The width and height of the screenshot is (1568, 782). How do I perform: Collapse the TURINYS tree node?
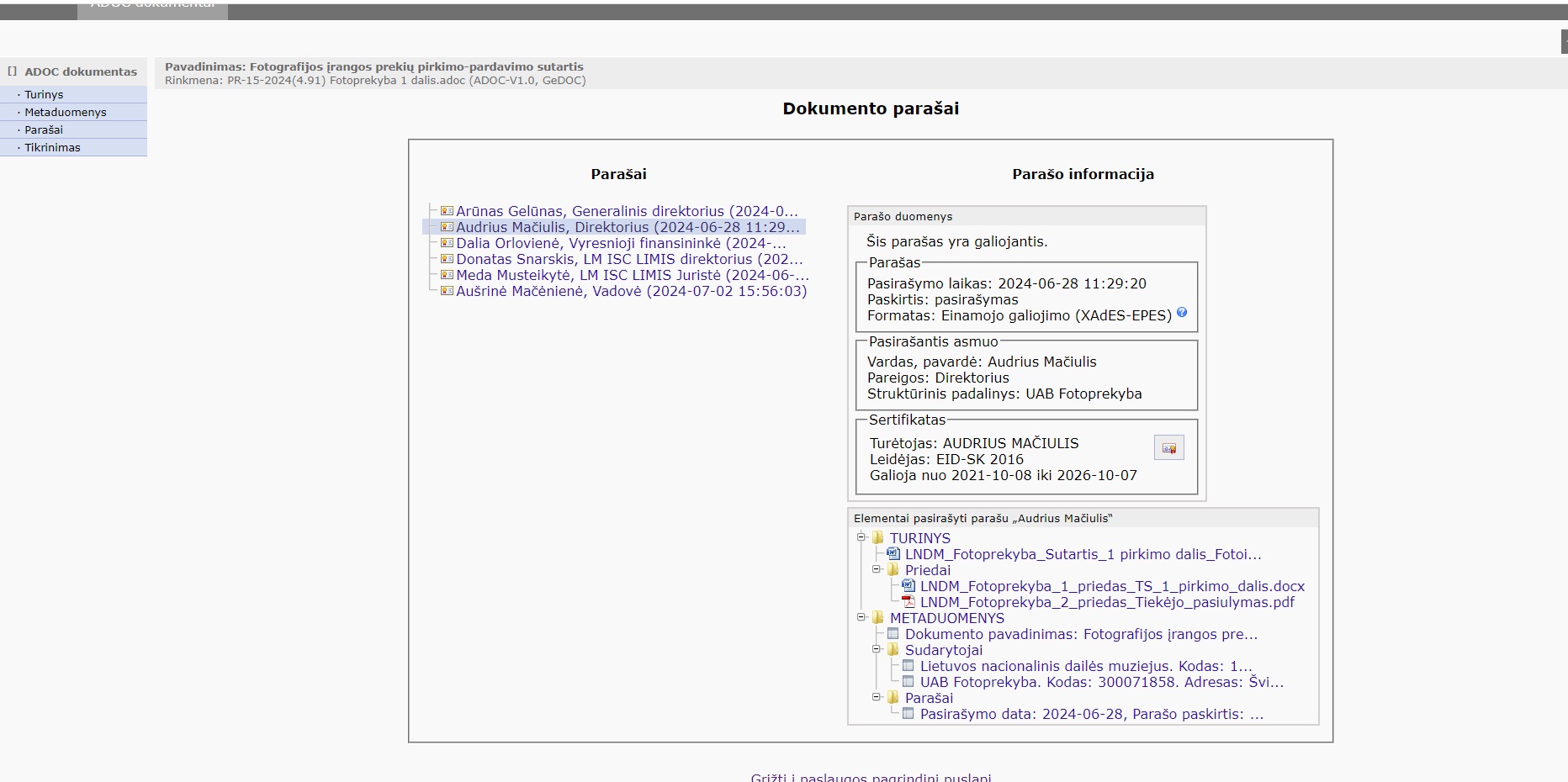pyautogui.click(x=861, y=537)
